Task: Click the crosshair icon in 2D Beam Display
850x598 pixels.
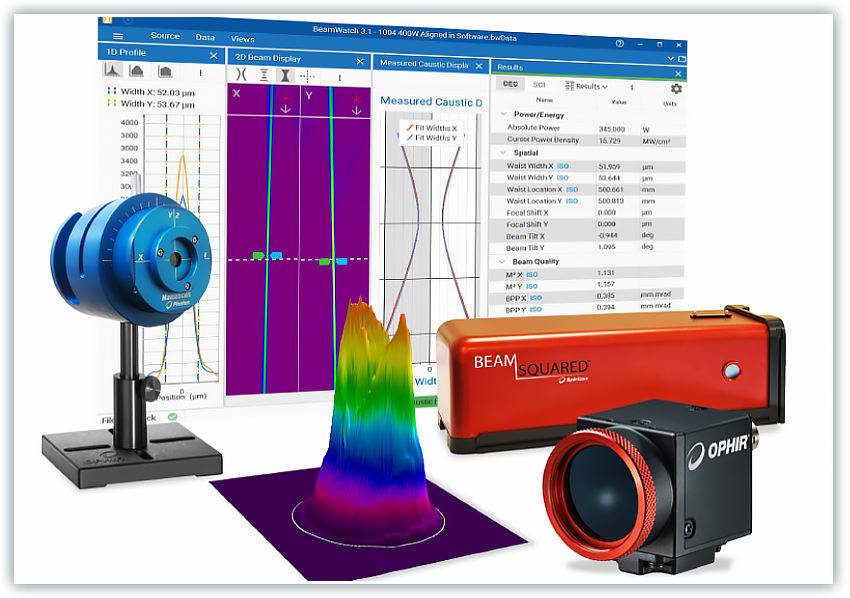Action: 308,75
